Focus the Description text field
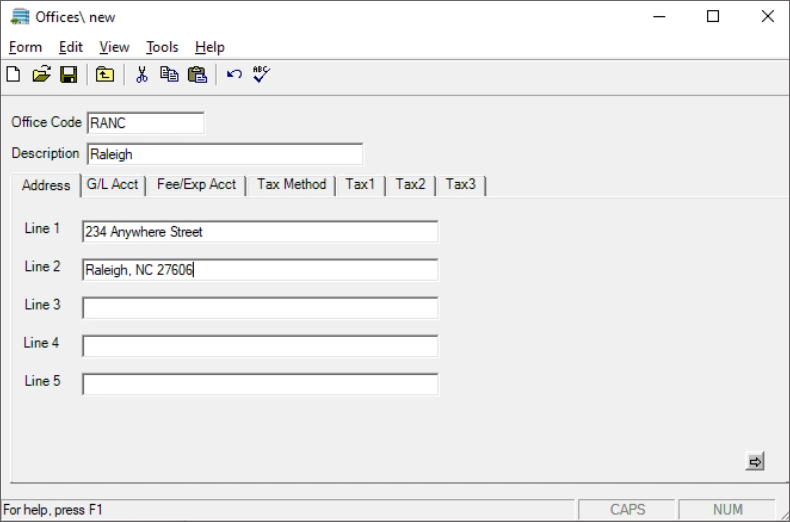The height and width of the screenshot is (522, 790). (x=224, y=154)
